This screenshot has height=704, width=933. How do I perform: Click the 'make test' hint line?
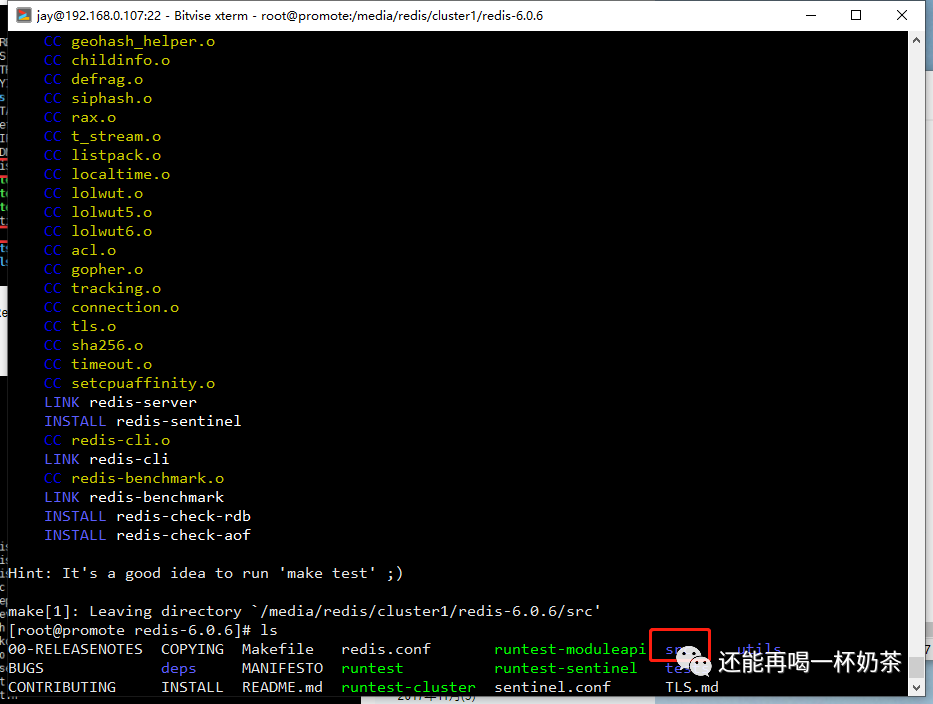[x=205, y=574]
